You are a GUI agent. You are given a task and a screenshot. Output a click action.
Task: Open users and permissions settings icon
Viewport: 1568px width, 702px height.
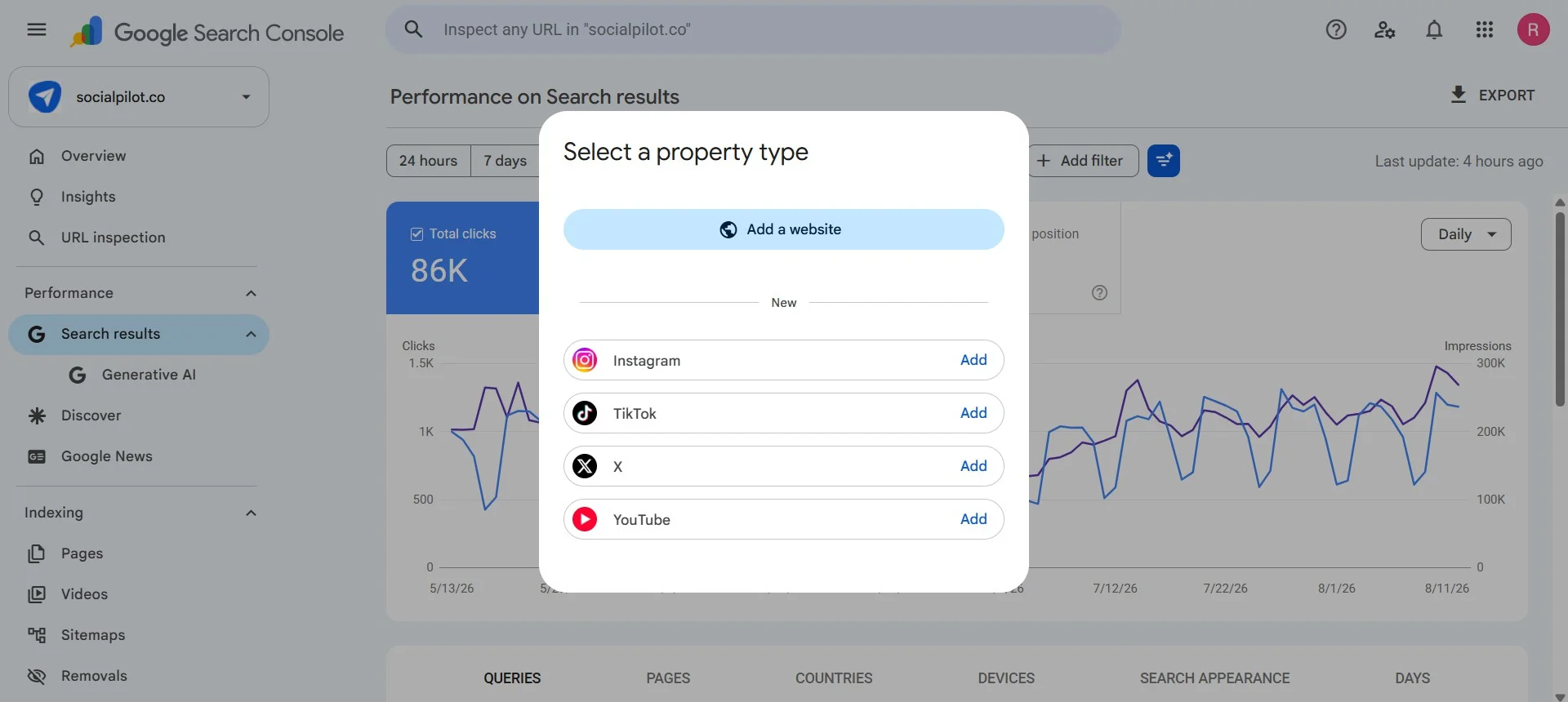tap(1385, 30)
